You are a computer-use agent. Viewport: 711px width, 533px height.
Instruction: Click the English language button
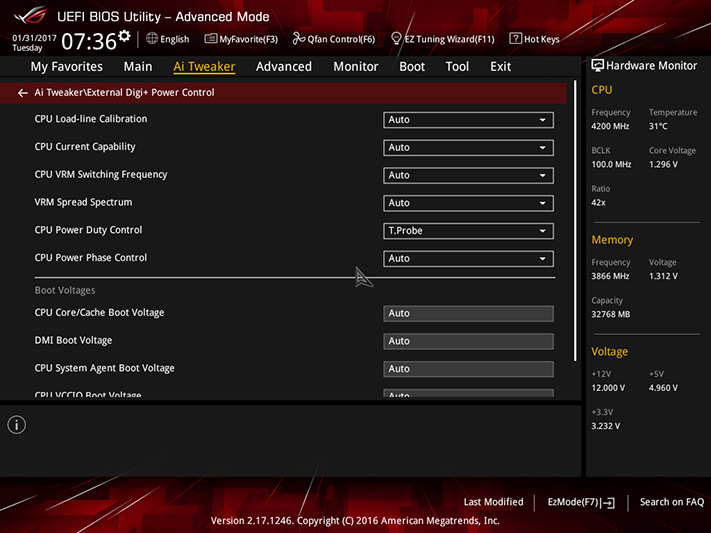(175, 39)
